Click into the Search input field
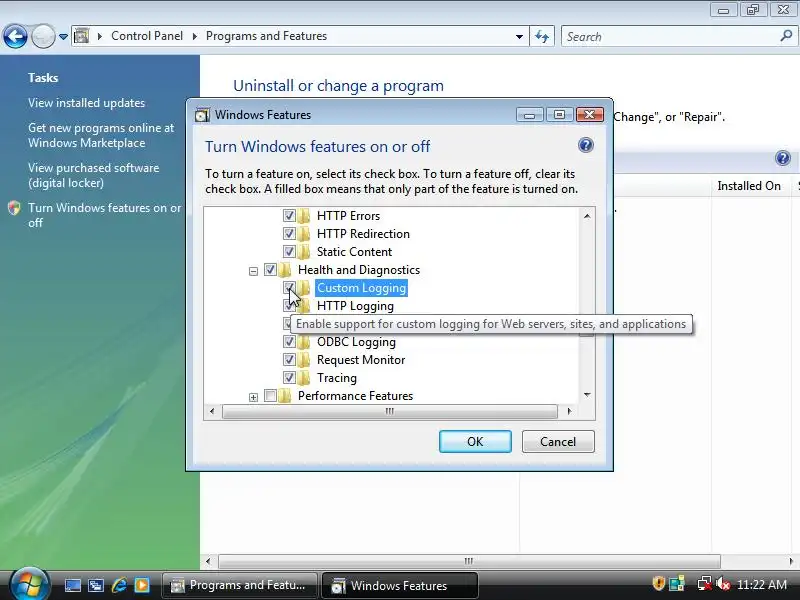This screenshot has width=800, height=600. coord(671,37)
